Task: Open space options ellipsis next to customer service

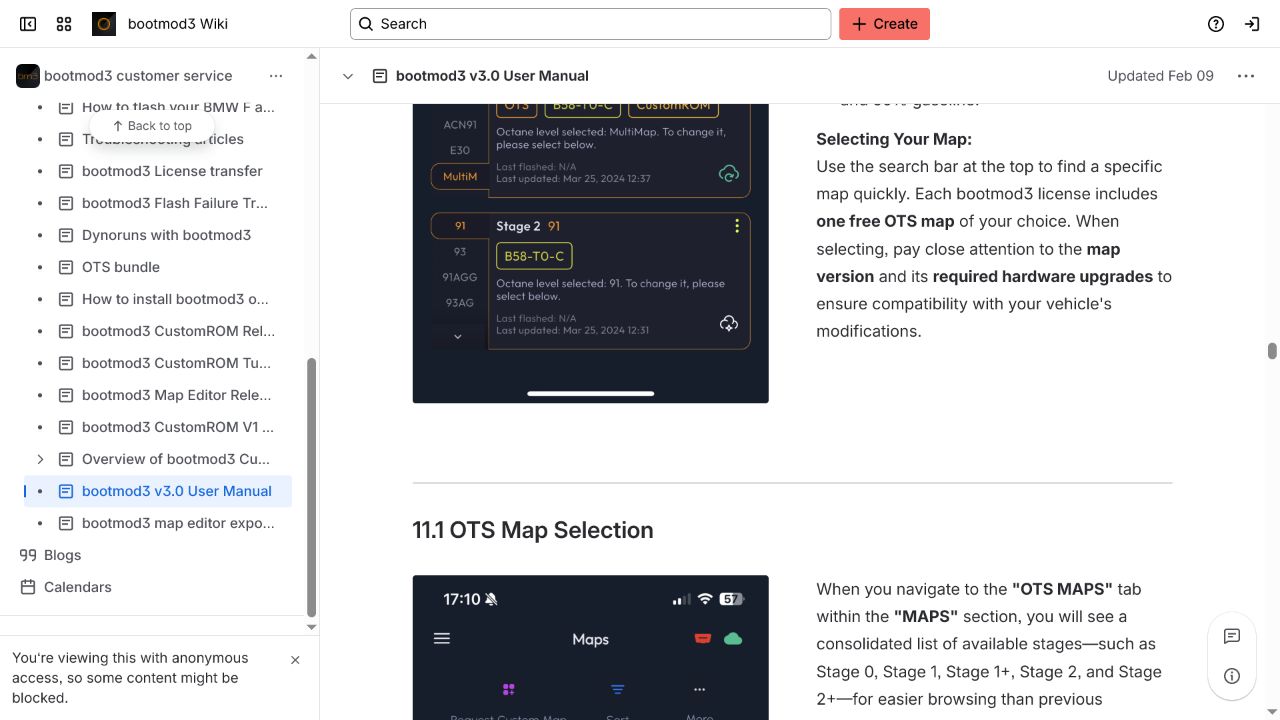Action: click(276, 76)
